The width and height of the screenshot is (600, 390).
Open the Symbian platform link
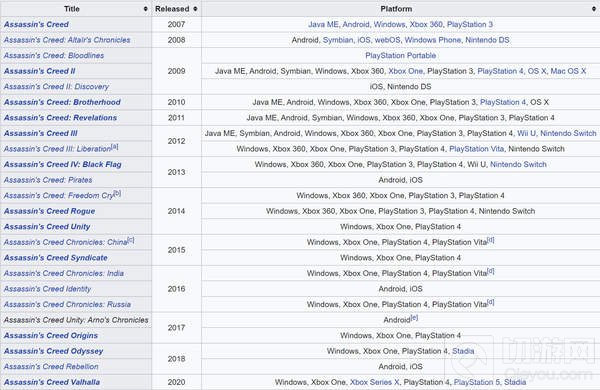click(338, 40)
